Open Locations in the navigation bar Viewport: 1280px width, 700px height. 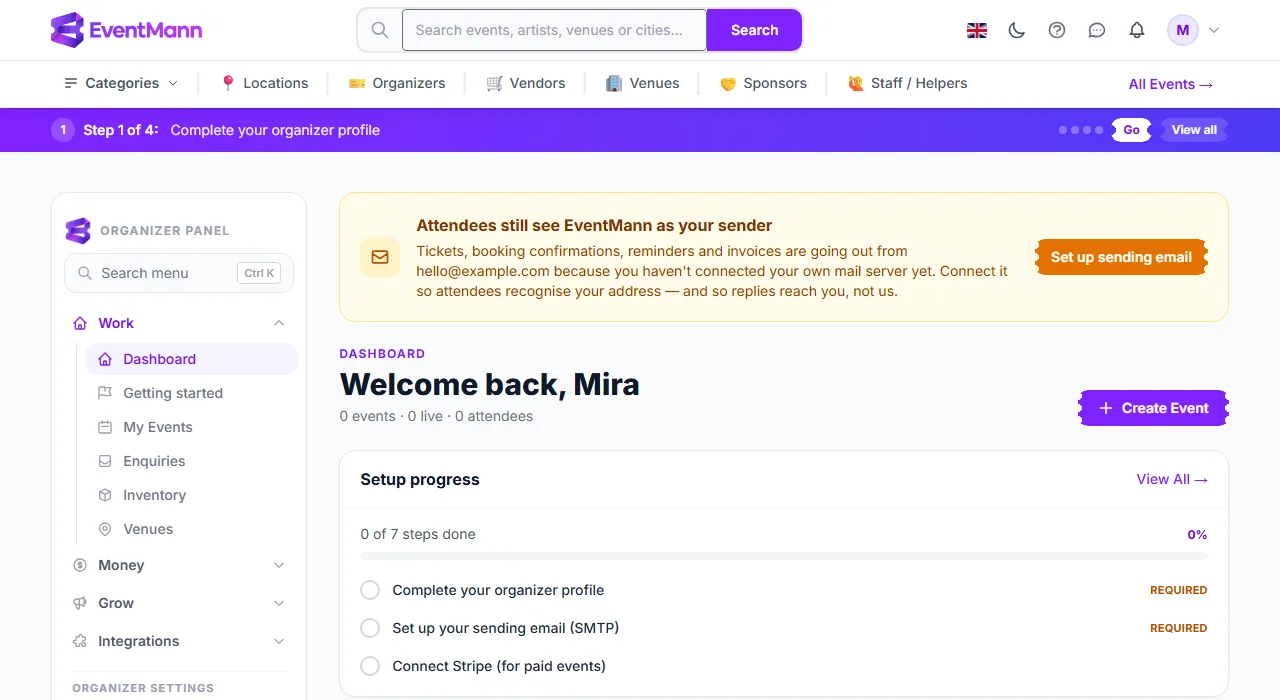(264, 83)
